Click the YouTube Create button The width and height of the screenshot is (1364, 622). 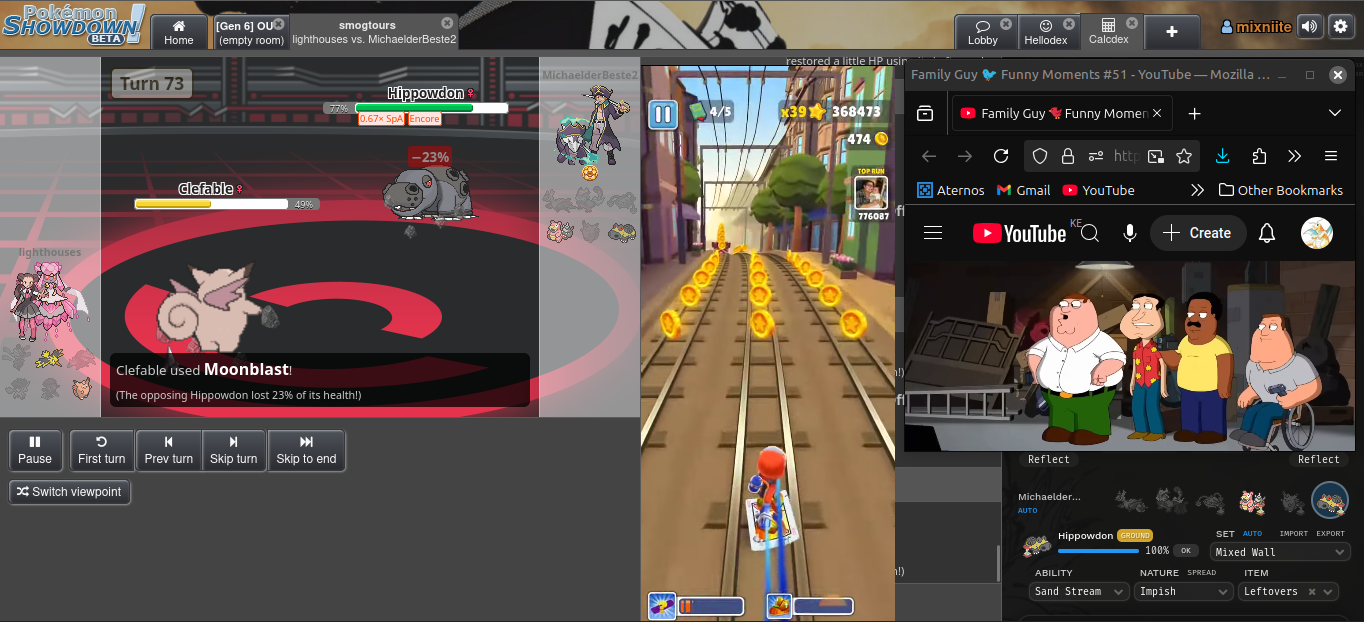pyautogui.click(x=1198, y=233)
